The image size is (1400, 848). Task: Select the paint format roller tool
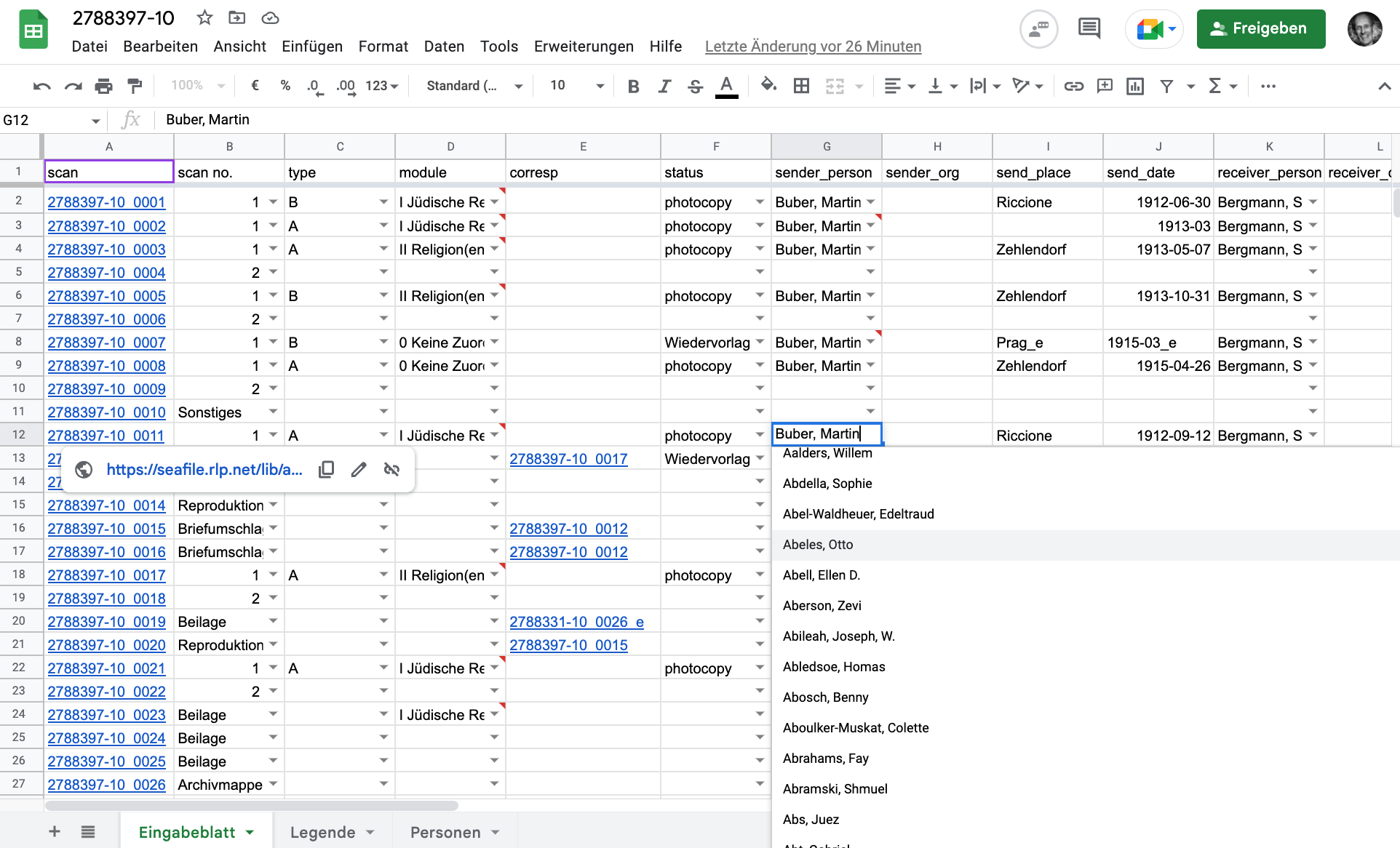135,87
